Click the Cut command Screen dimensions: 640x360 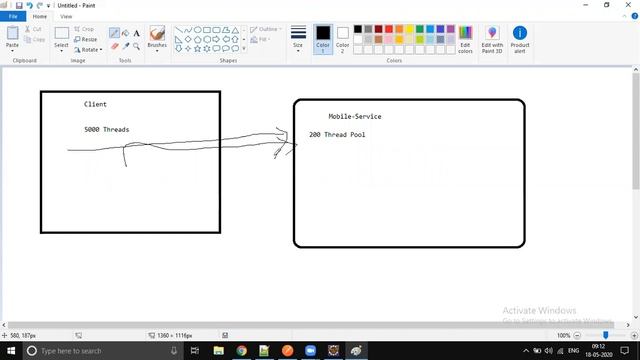coord(33,29)
